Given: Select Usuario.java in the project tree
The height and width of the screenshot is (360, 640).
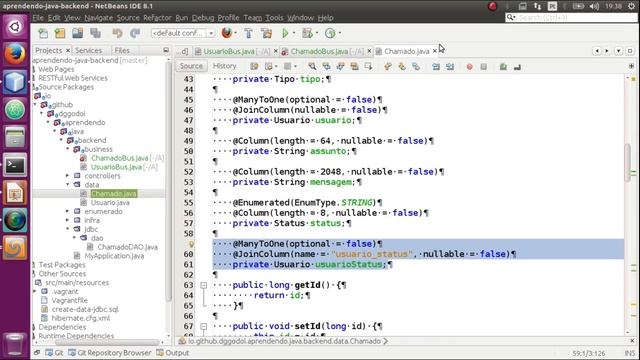Looking at the screenshot, I should click(x=110, y=202).
